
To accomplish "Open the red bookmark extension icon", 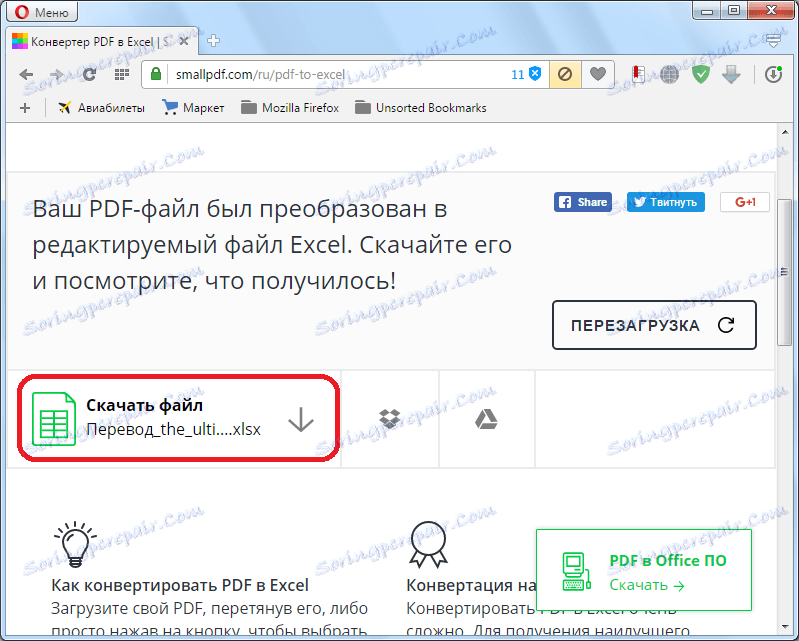I will [x=638, y=74].
